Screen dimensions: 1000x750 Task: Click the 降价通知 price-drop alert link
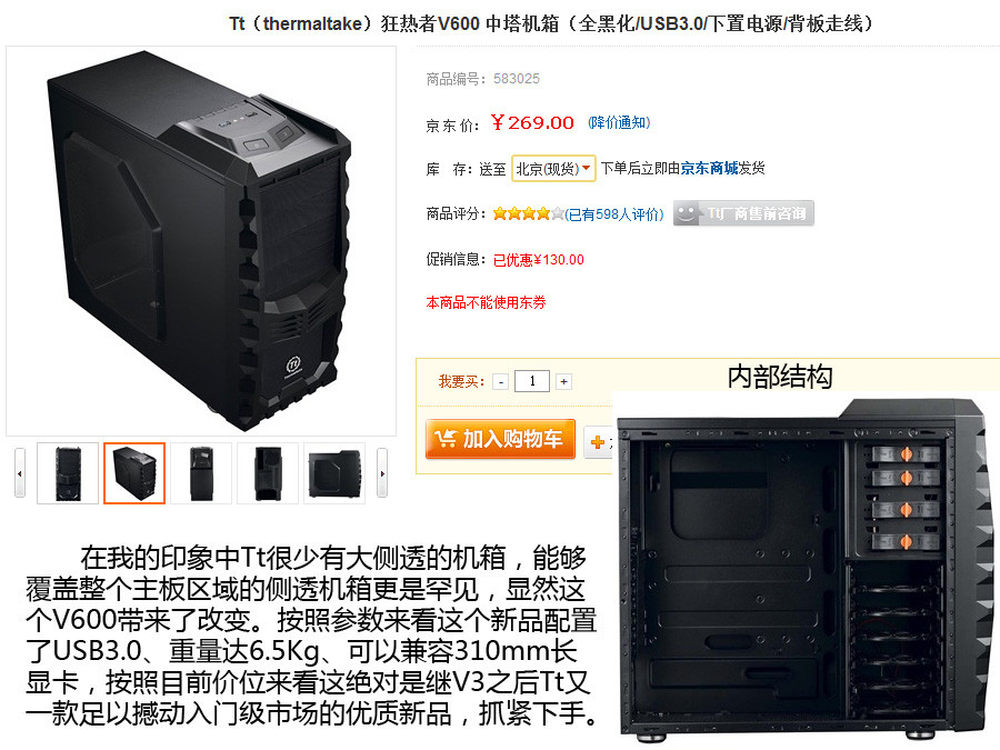pyautogui.click(x=619, y=122)
